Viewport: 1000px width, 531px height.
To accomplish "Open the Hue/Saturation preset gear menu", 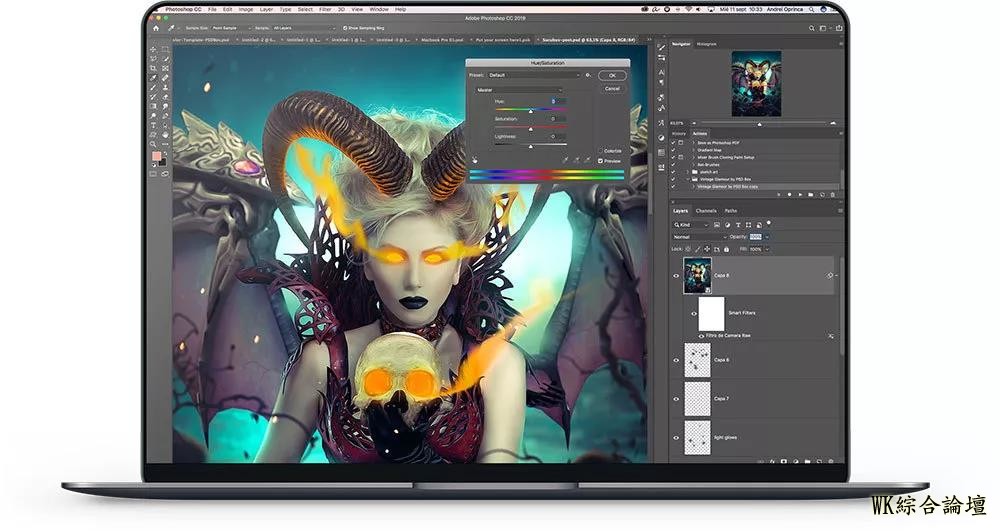I will [588, 75].
